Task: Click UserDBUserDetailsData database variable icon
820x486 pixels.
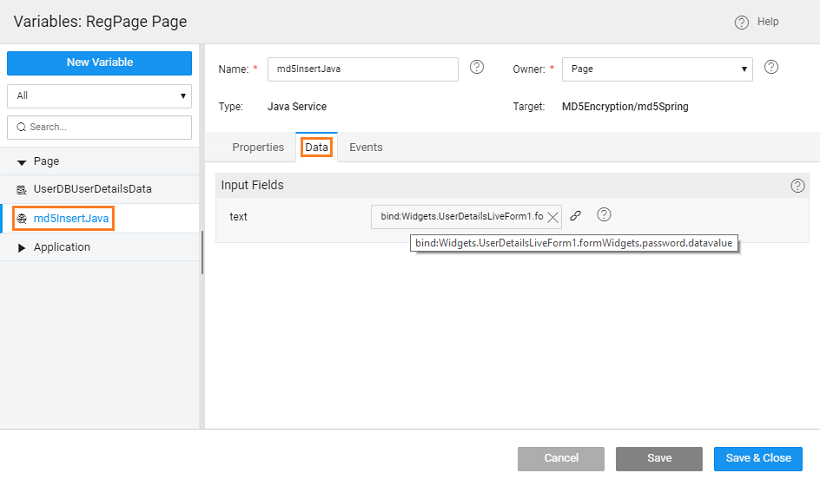Action: pyautogui.click(x=22, y=189)
